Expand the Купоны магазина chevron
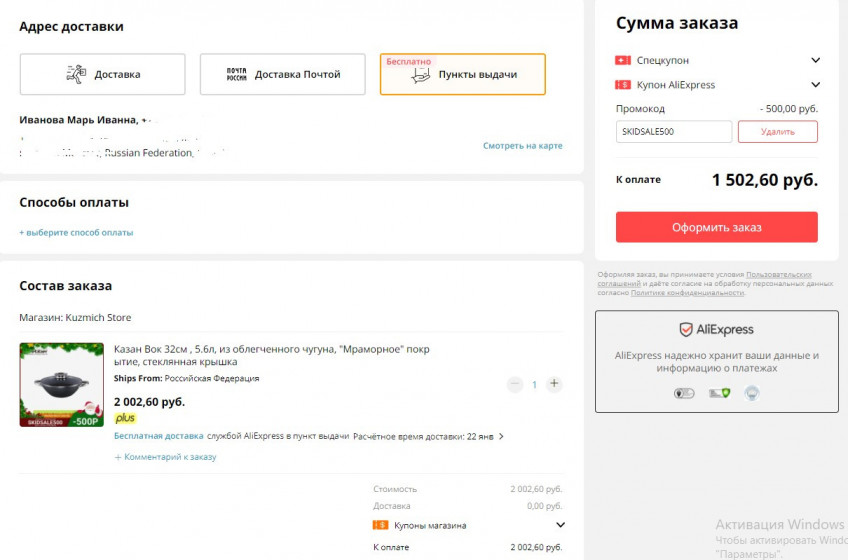 [560, 525]
